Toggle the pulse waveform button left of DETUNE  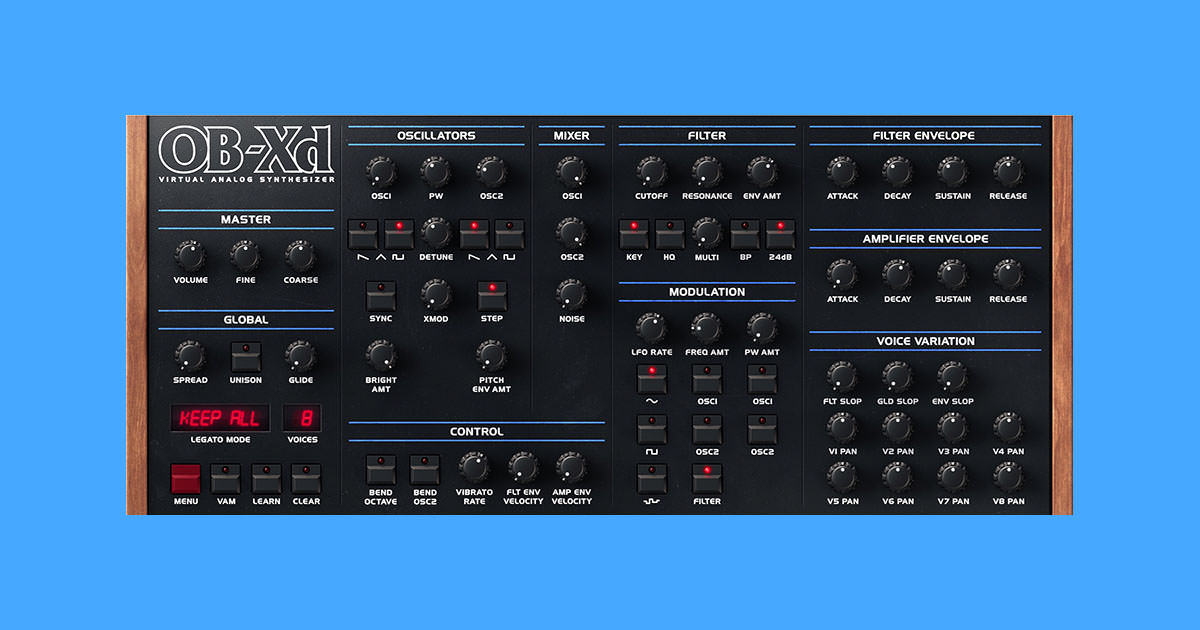click(399, 234)
